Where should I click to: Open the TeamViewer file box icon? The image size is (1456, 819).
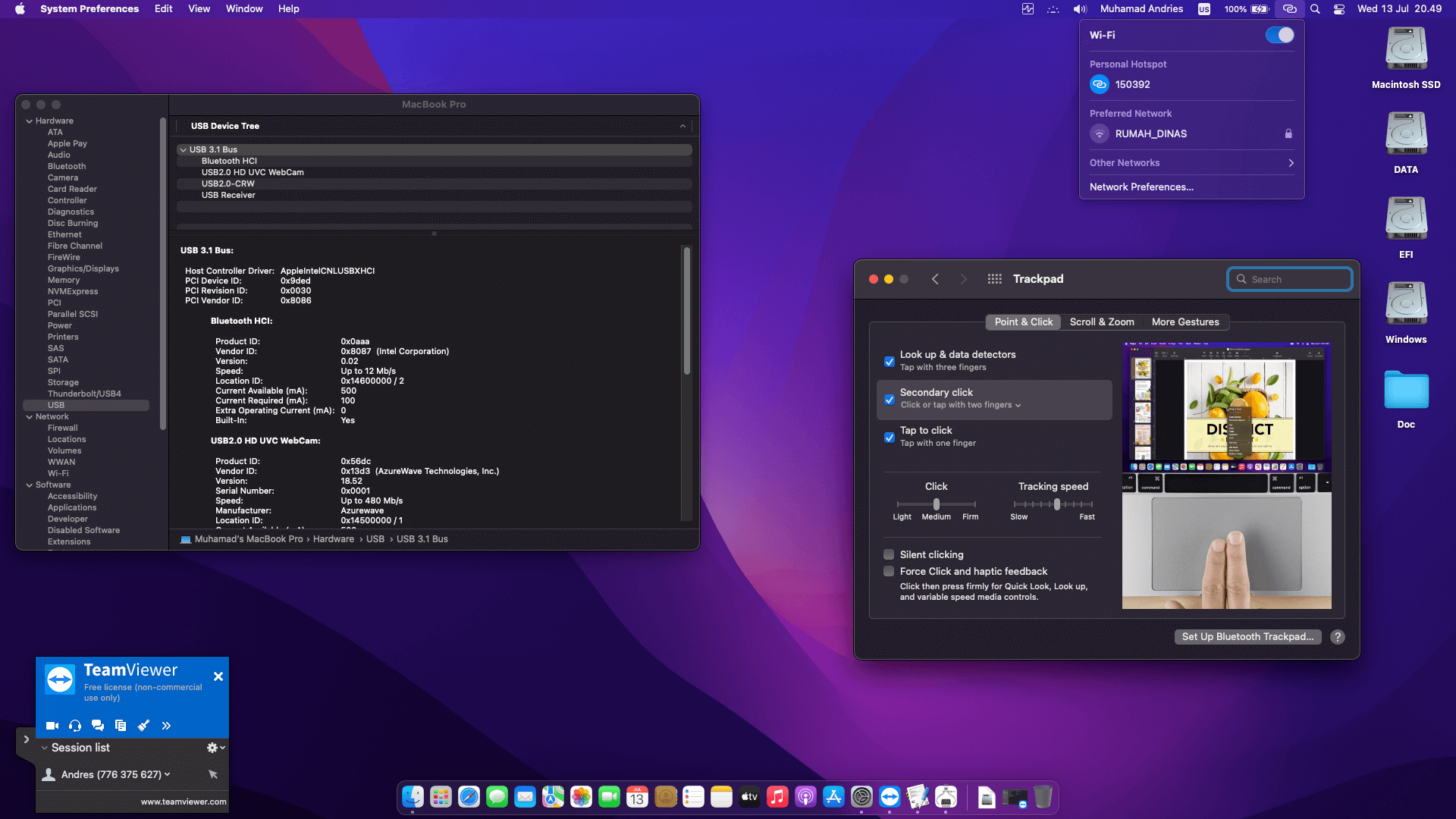coord(121,726)
